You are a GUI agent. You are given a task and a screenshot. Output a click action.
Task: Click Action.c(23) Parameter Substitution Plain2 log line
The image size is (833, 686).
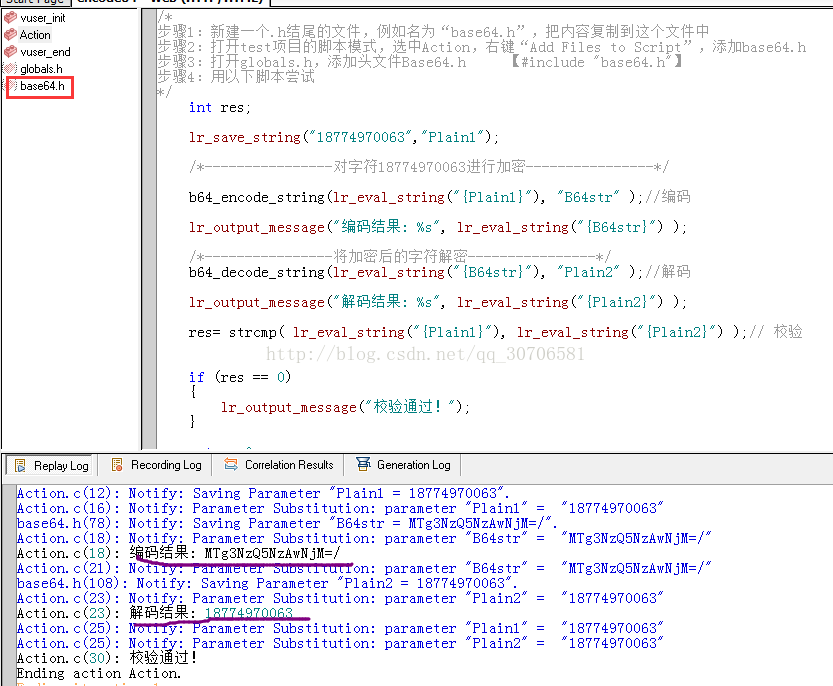point(340,599)
